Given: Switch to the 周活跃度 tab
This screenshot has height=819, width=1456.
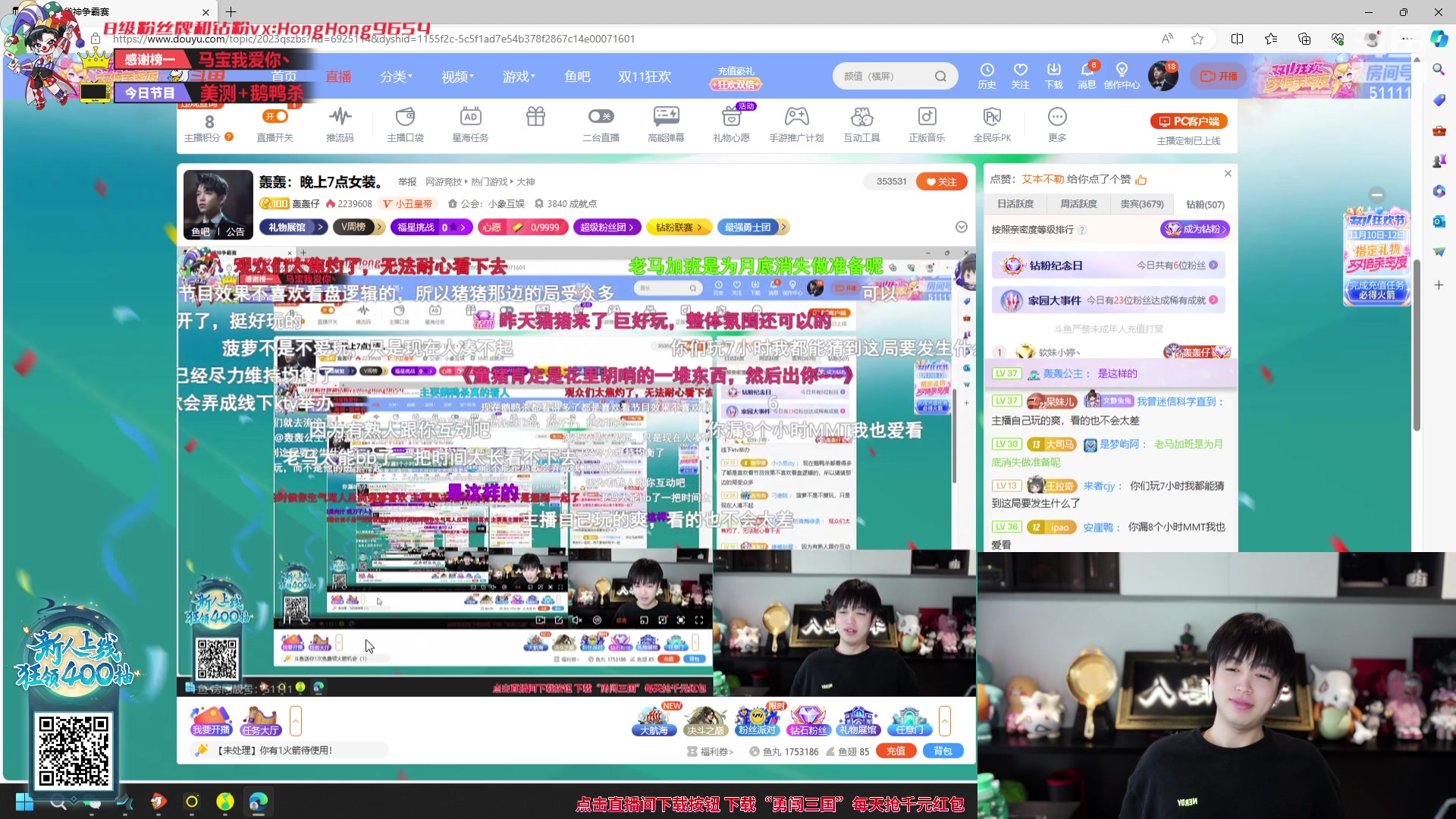Looking at the screenshot, I should (x=1078, y=204).
